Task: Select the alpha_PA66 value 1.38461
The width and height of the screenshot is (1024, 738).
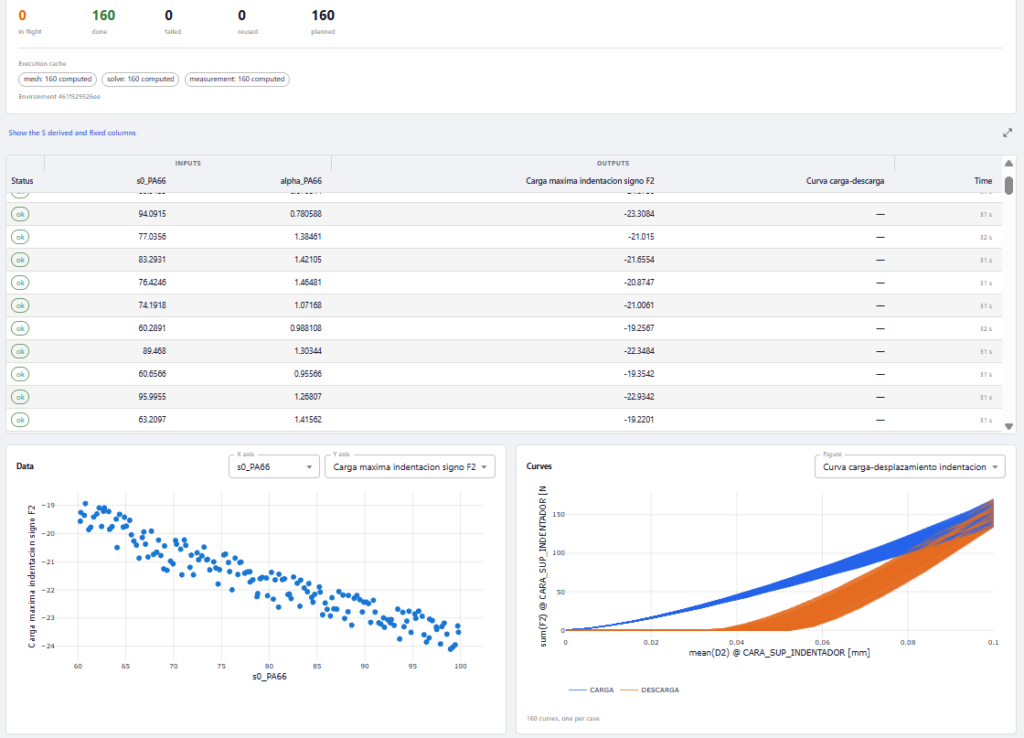Action: tap(308, 237)
